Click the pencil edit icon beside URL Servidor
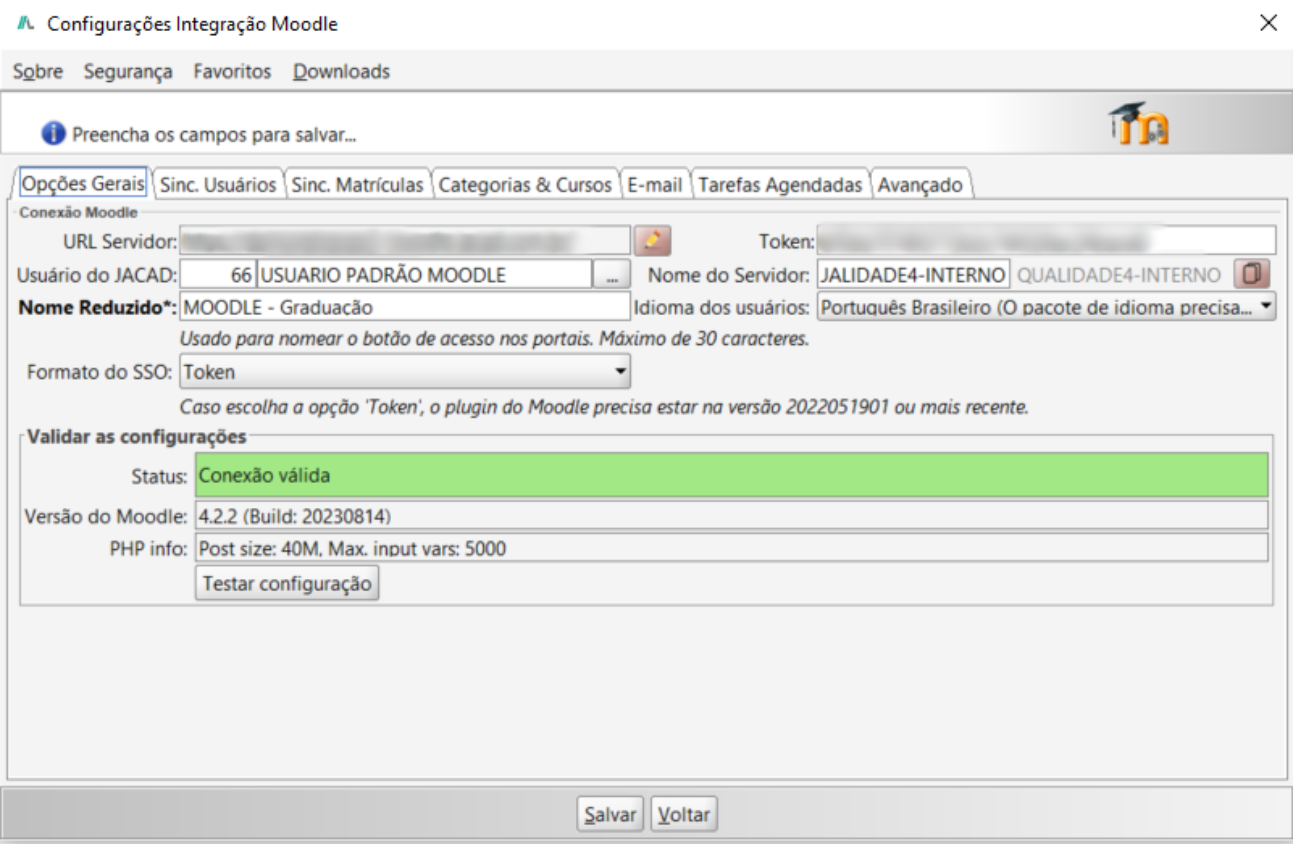Viewport: 1293px width, 844px height. [x=653, y=240]
